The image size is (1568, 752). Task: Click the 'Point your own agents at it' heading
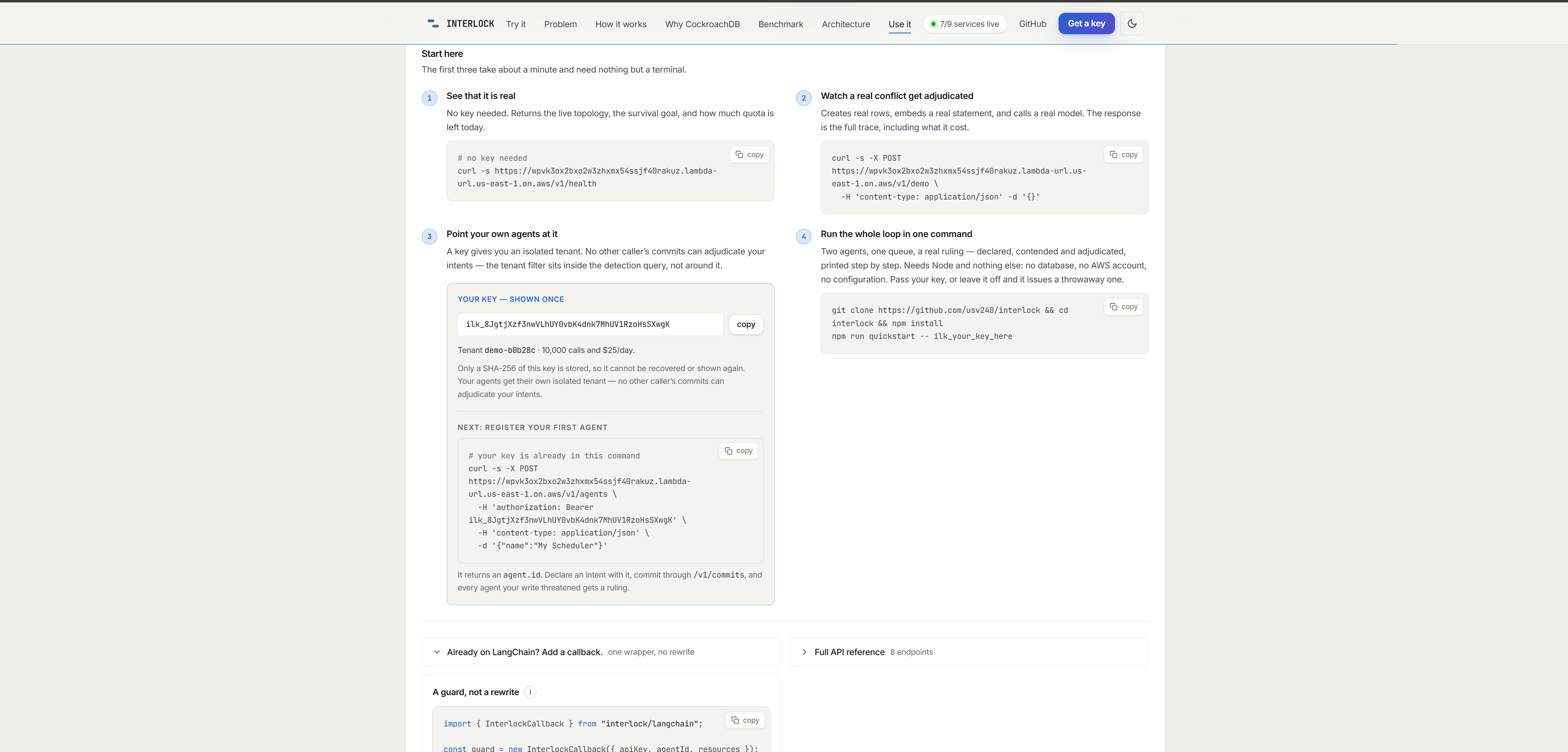(x=502, y=235)
